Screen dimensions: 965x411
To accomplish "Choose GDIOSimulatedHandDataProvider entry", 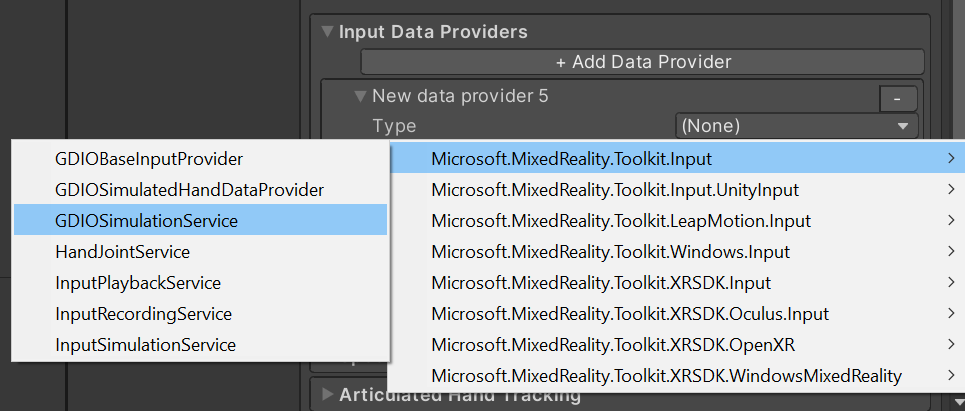I will pos(201,190).
